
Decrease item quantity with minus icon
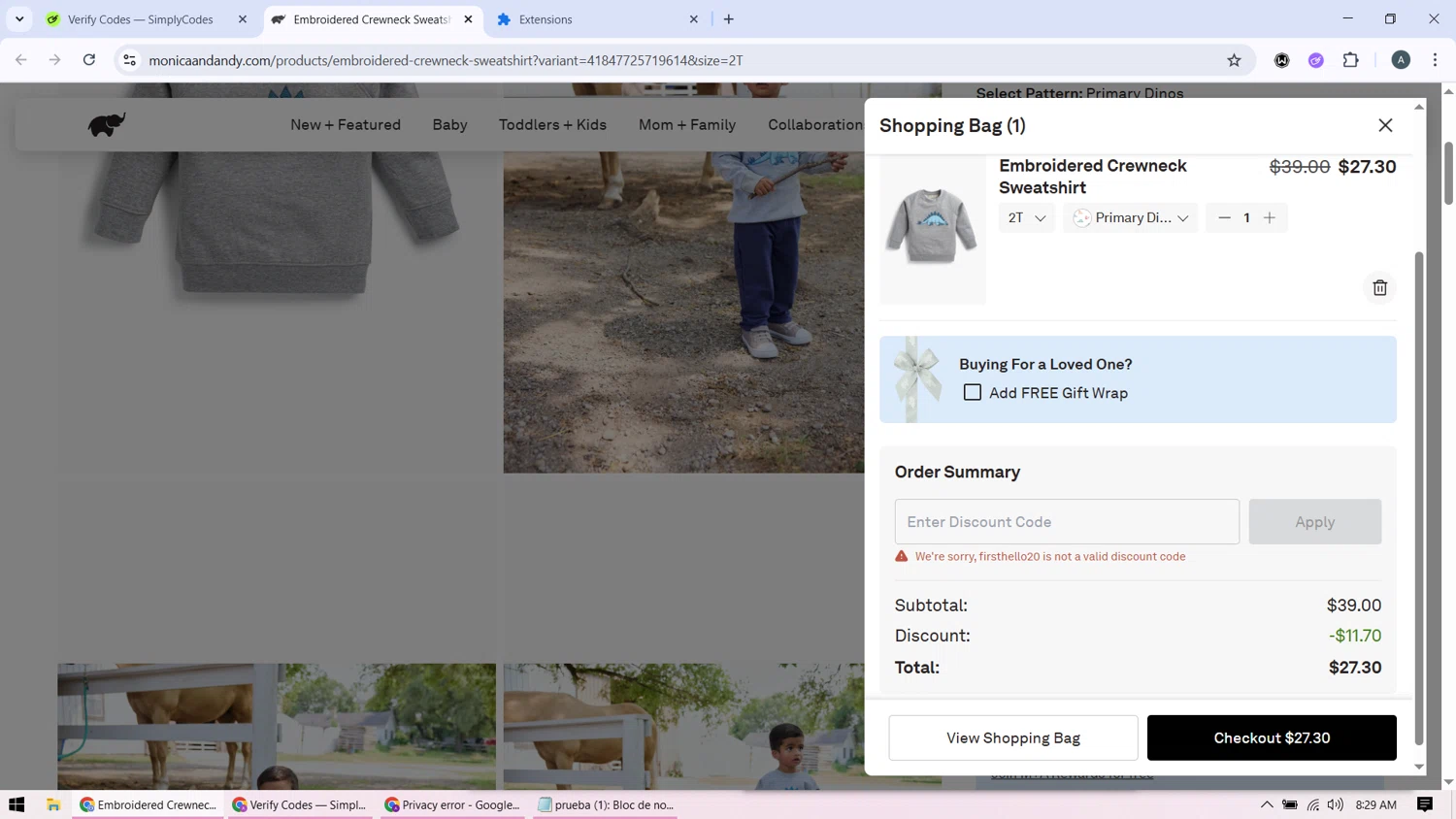point(1224,217)
